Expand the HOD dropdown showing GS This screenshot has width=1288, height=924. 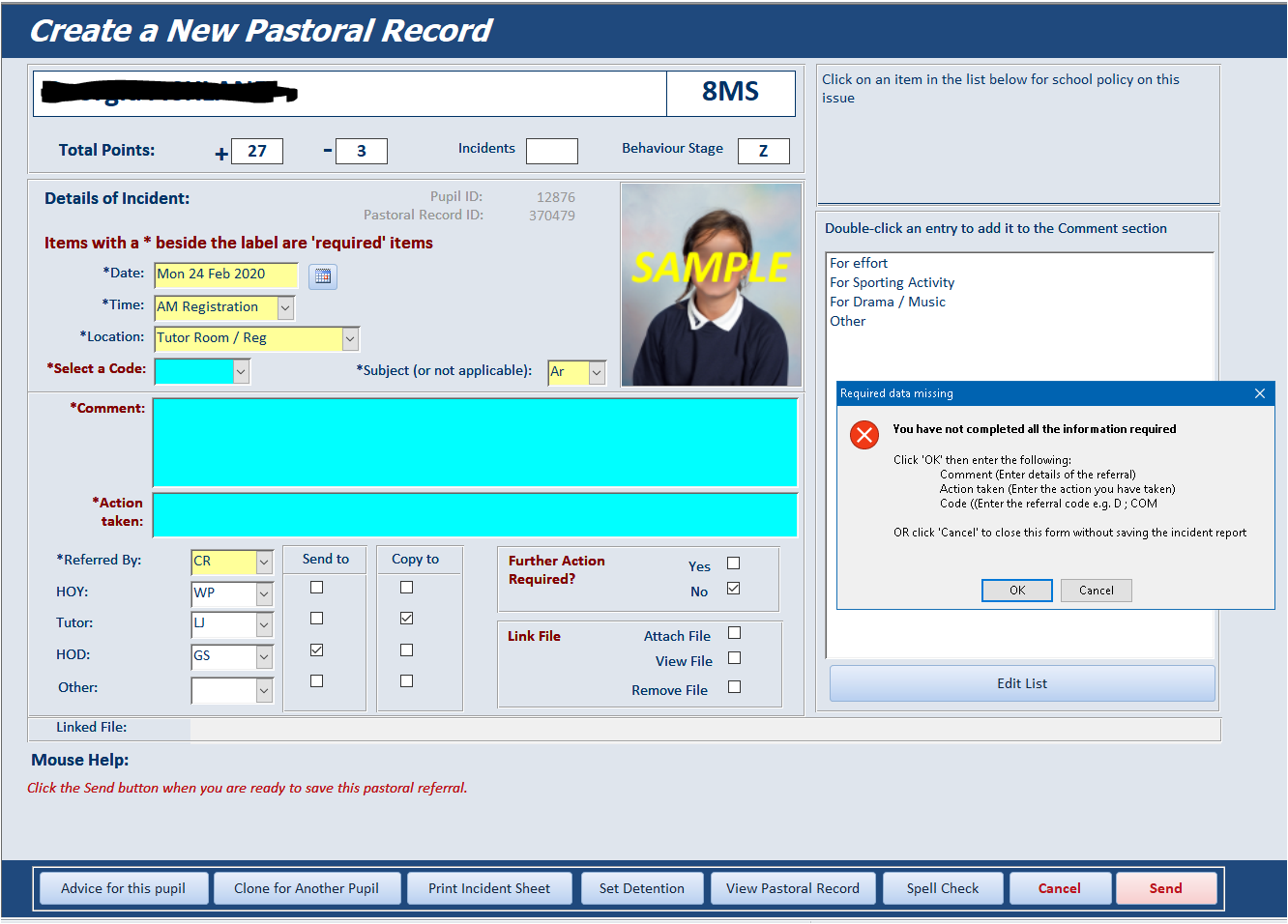pos(264,656)
